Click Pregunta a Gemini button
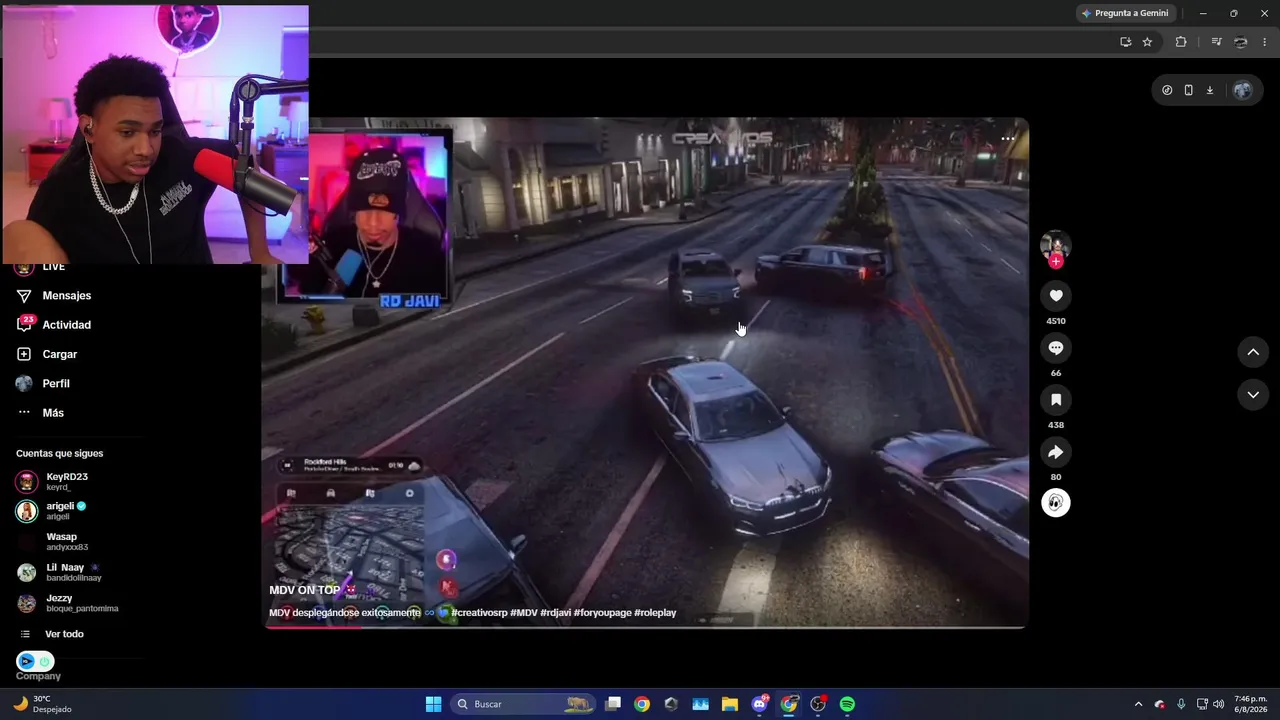Viewport: 1280px width, 720px height. pos(1125,13)
